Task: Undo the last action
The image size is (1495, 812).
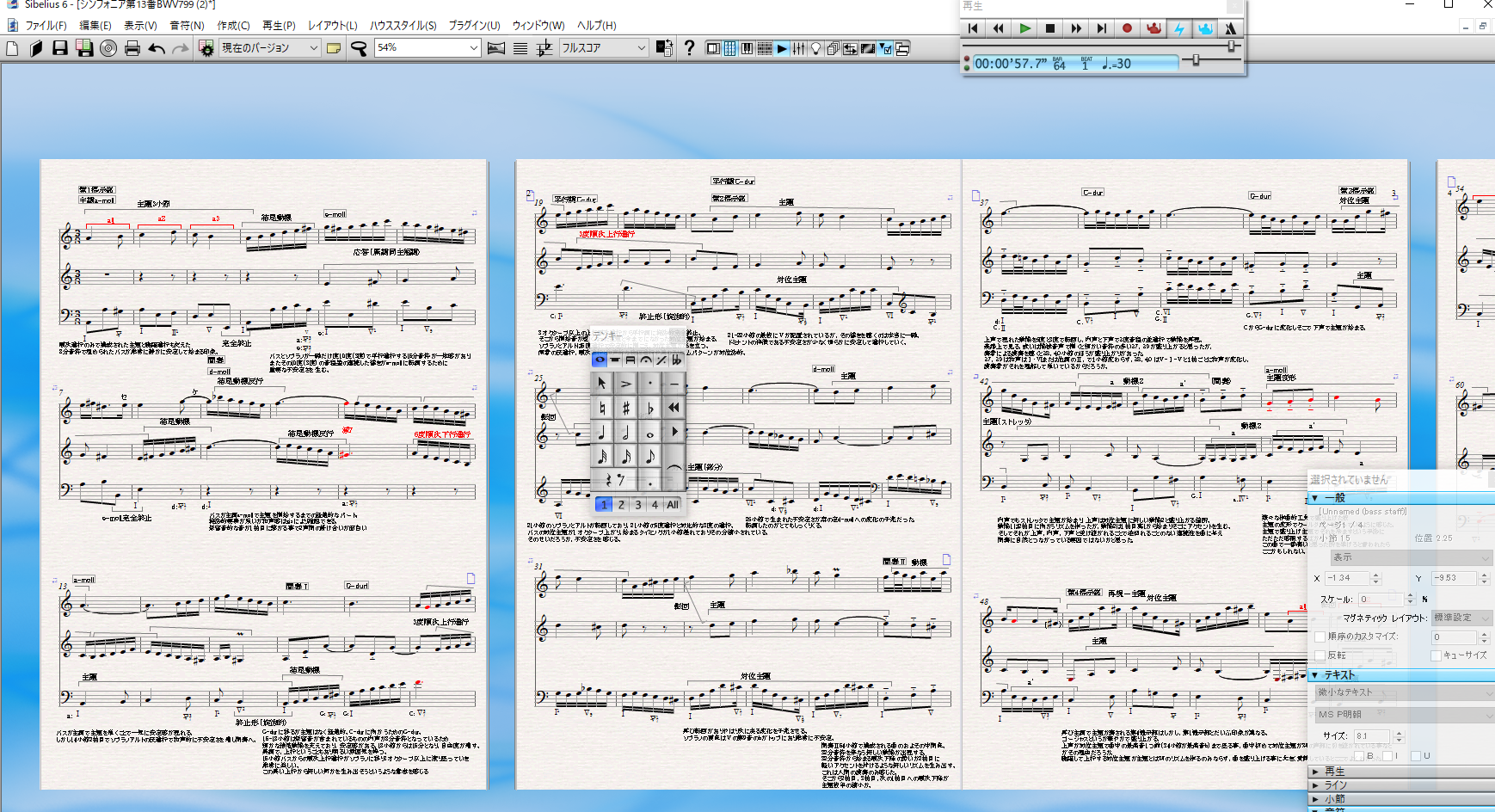Action: (x=157, y=48)
